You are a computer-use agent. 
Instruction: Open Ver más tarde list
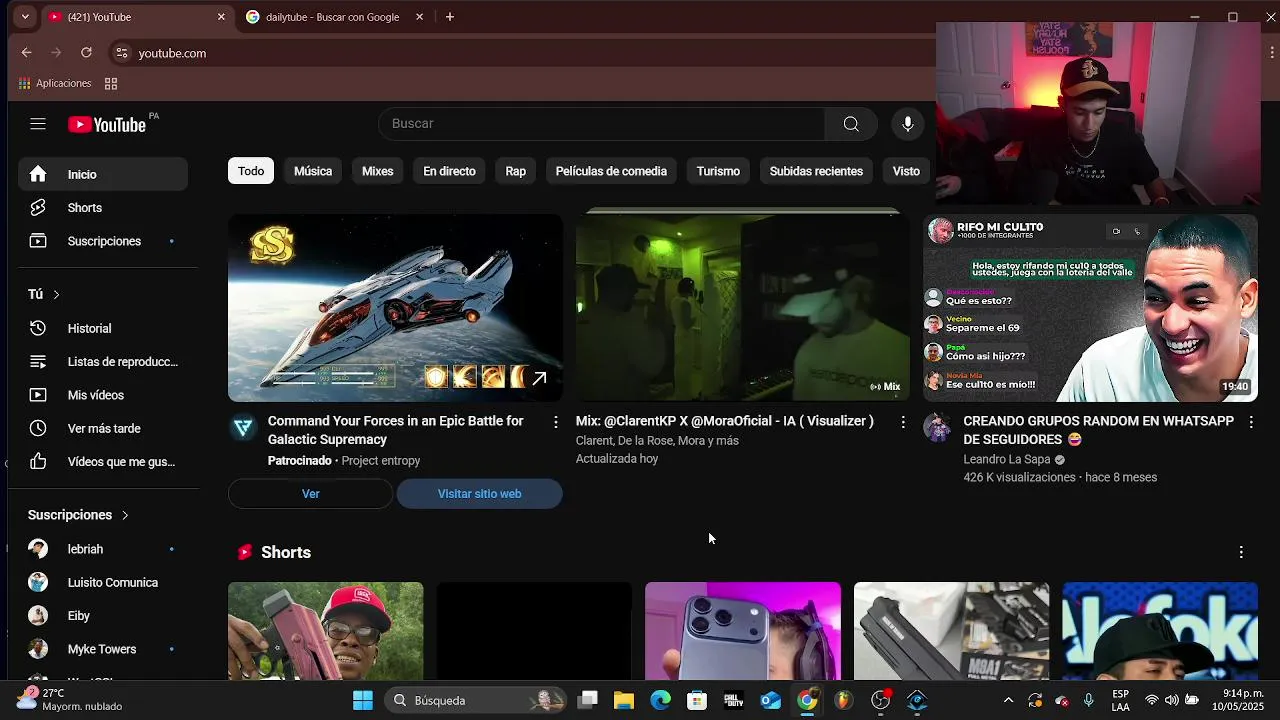click(x=103, y=428)
